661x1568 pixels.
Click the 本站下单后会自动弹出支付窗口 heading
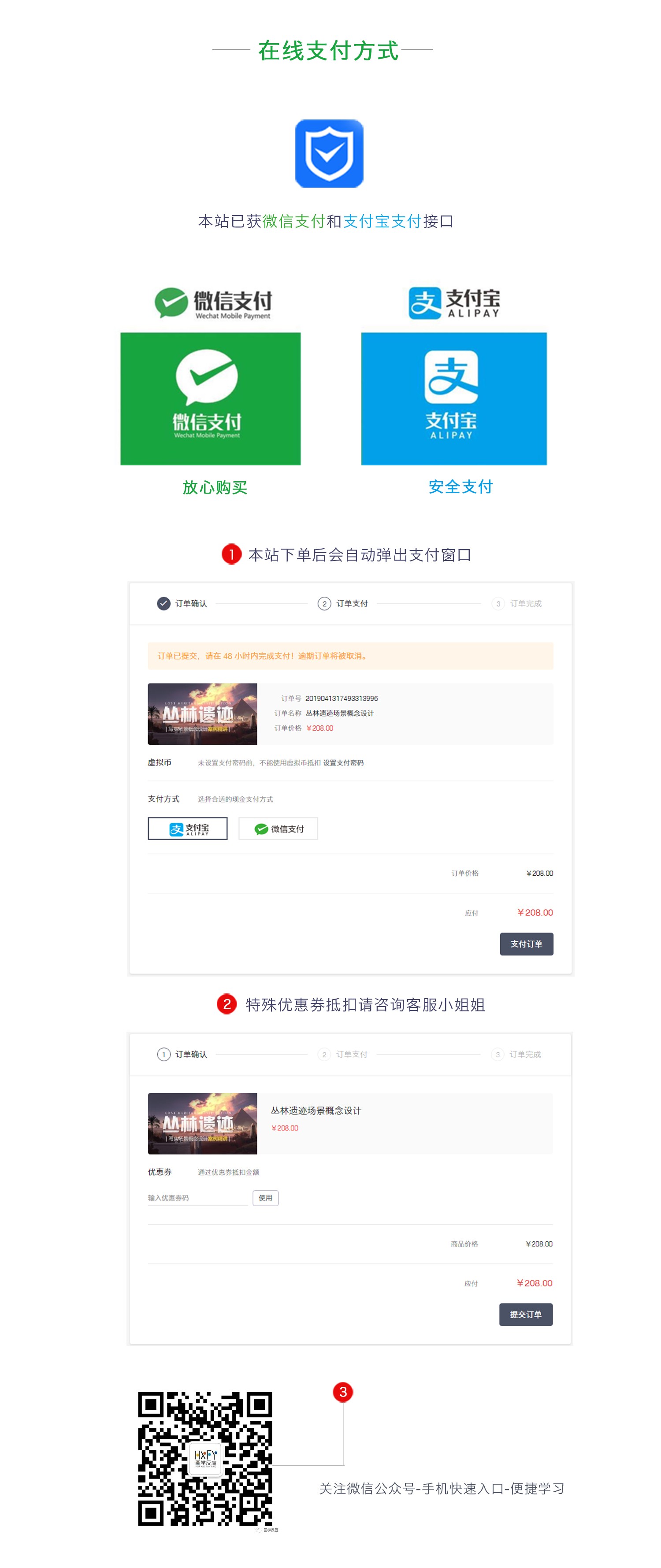point(360,555)
